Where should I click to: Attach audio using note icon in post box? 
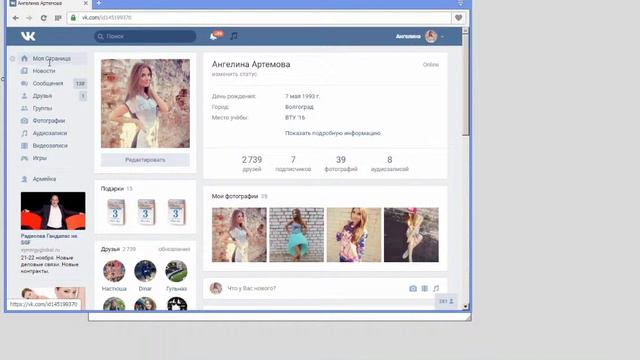tap(436, 288)
